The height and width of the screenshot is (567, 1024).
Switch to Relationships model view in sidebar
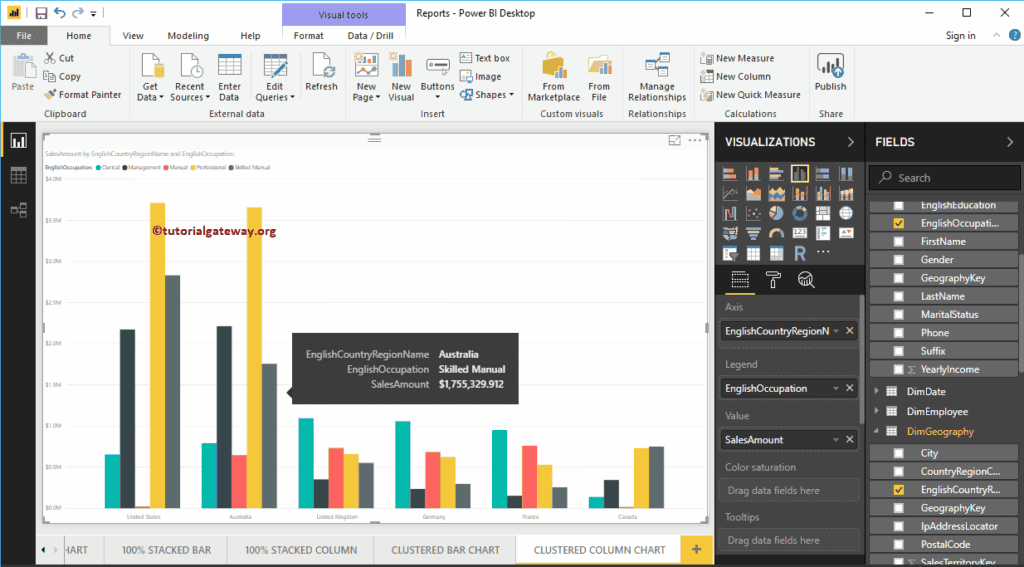click(x=18, y=210)
